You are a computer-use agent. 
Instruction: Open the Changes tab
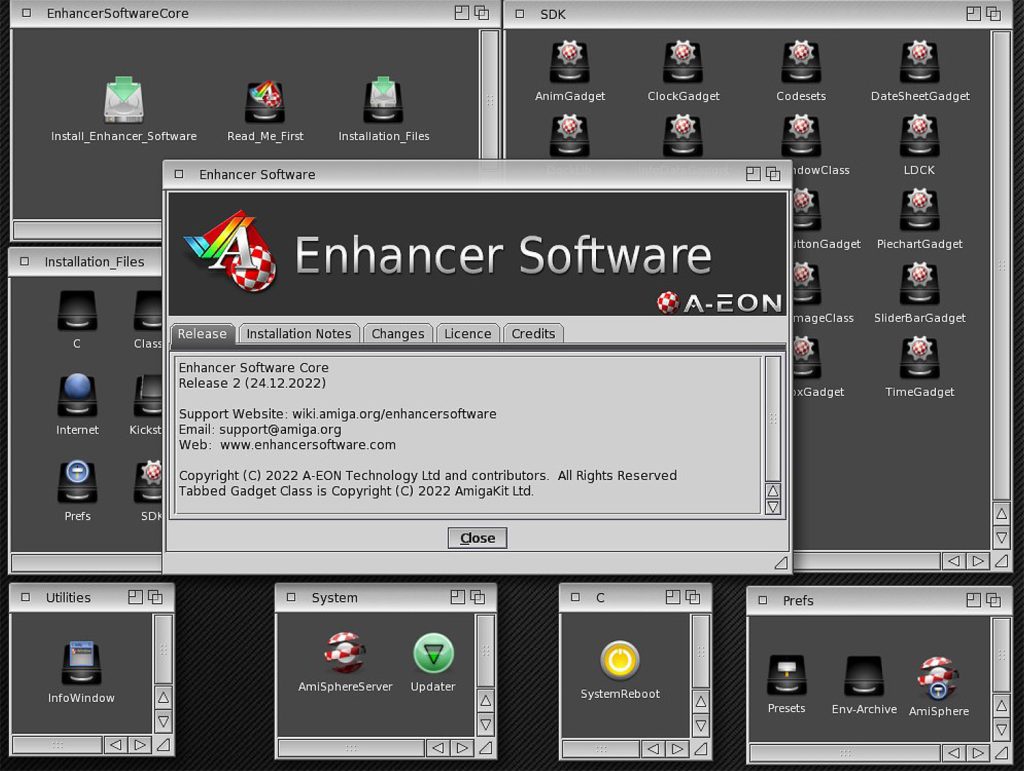click(398, 334)
